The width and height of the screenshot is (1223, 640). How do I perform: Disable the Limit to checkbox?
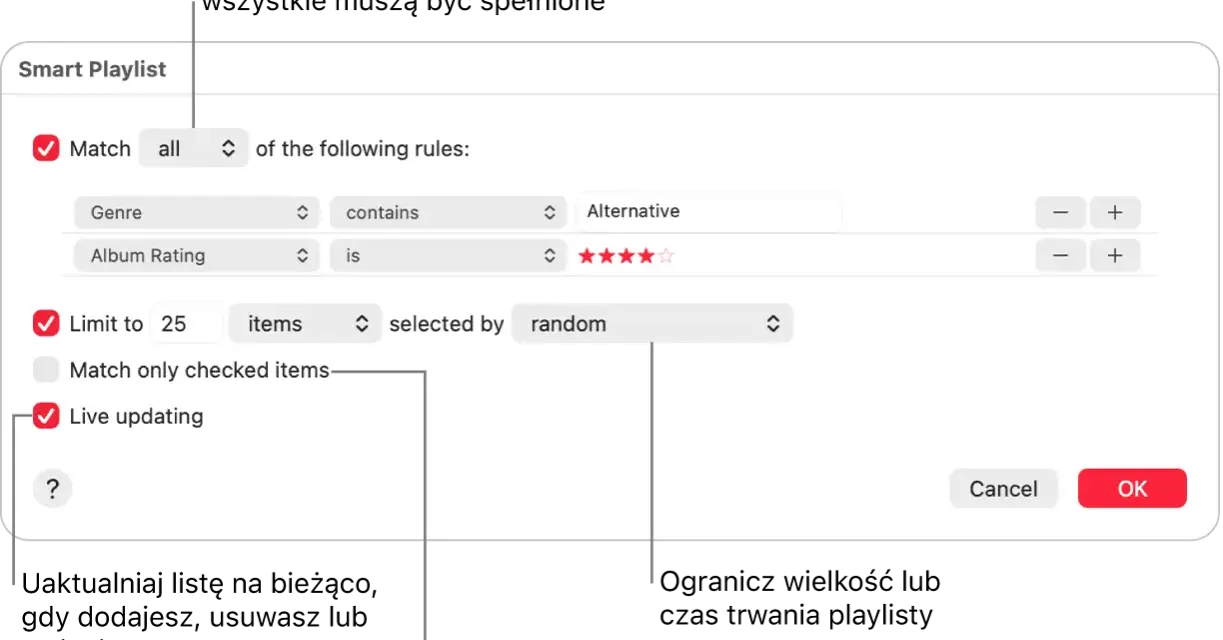pyautogui.click(x=47, y=324)
